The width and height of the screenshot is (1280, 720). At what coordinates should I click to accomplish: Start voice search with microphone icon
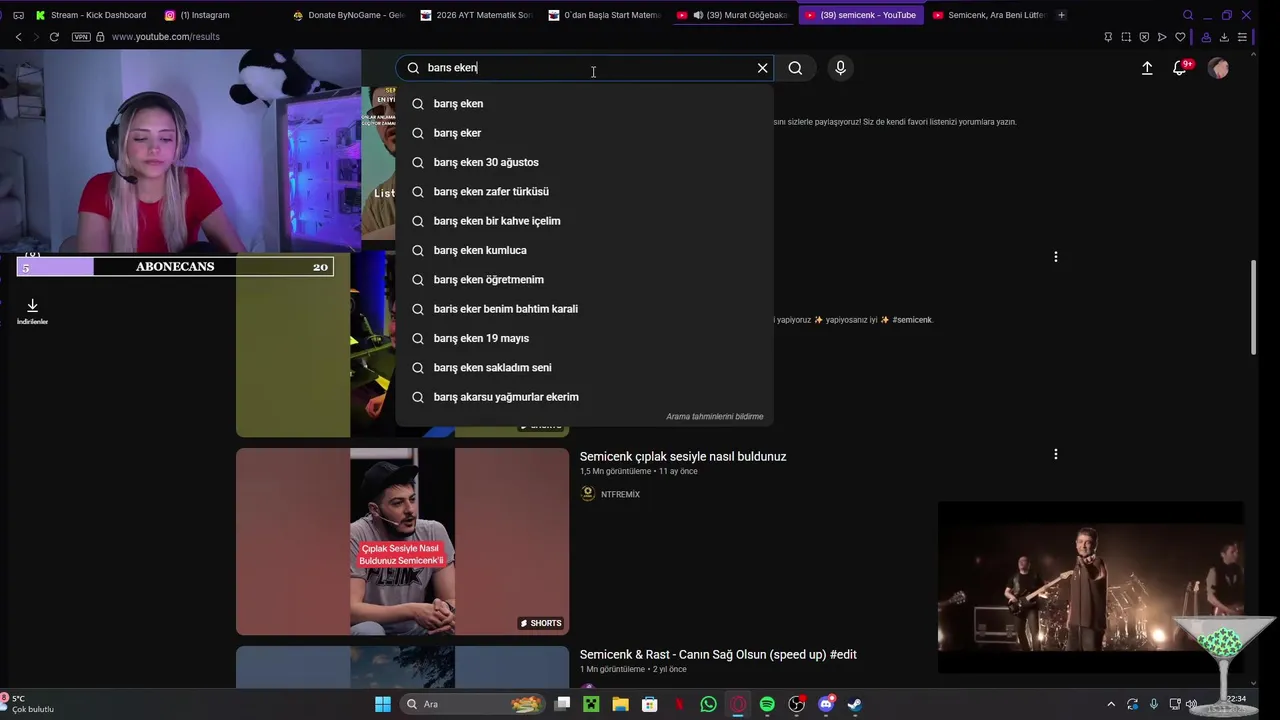tap(840, 68)
